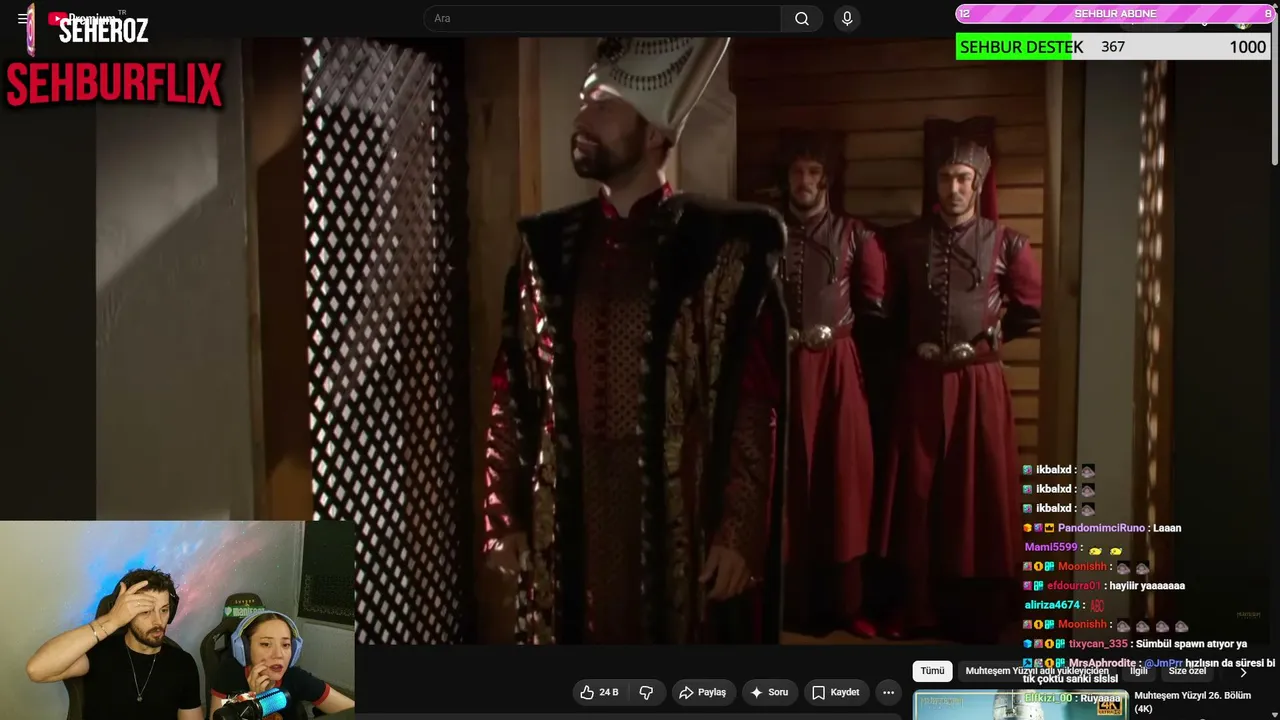Image resolution: width=1280 pixels, height=720 pixels.
Task: Open the Muhteşem Yüzyıl 26. Bölüm title
Action: click(1193, 702)
